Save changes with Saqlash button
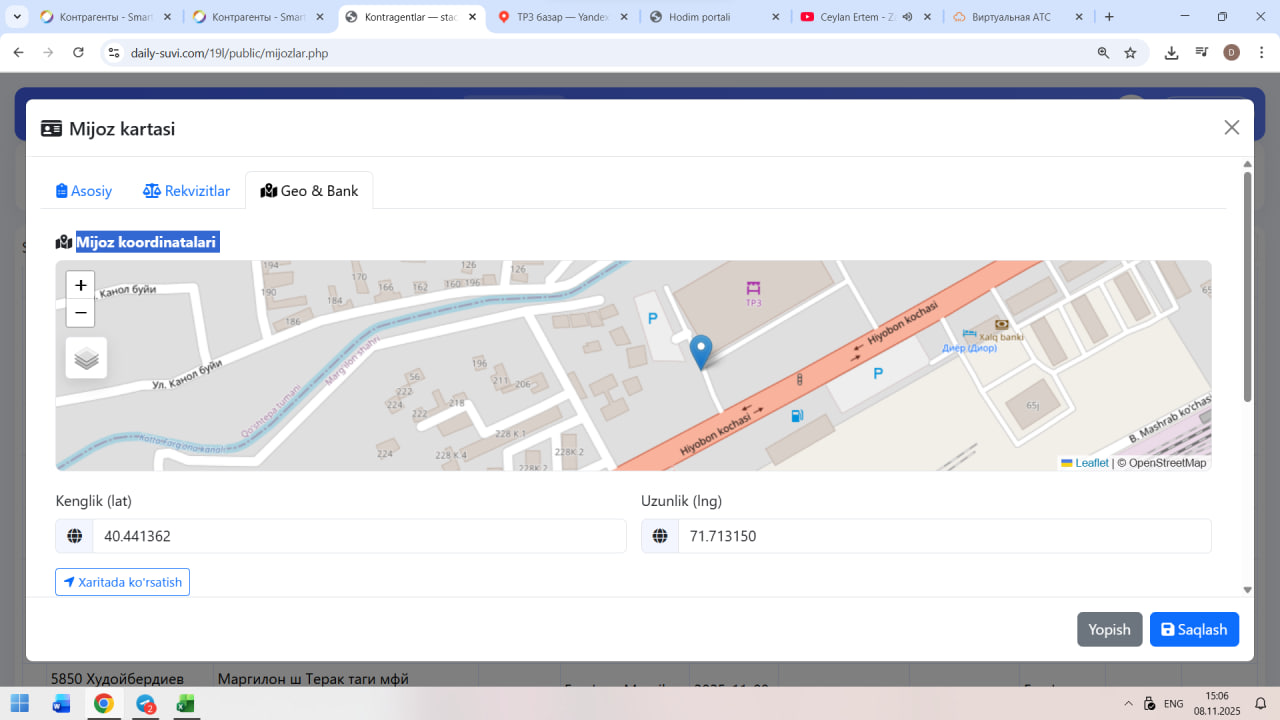This screenshot has width=1280, height=720. pyautogui.click(x=1194, y=629)
